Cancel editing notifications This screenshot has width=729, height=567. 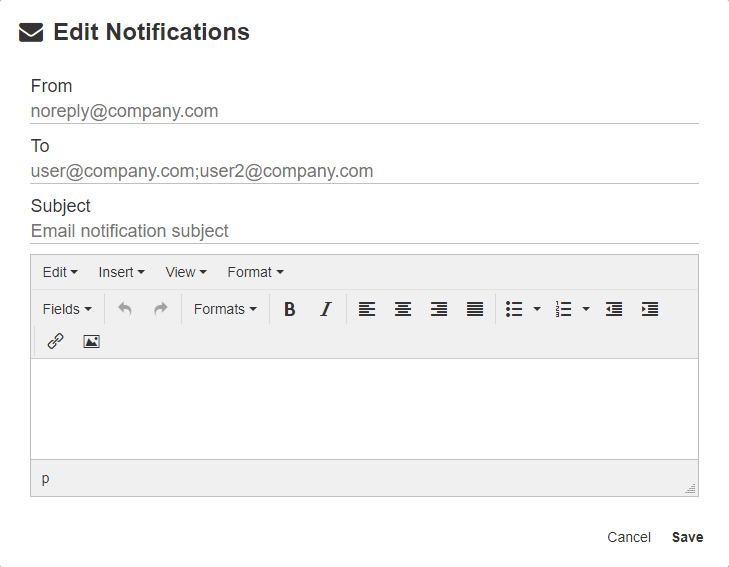pyautogui.click(x=629, y=537)
